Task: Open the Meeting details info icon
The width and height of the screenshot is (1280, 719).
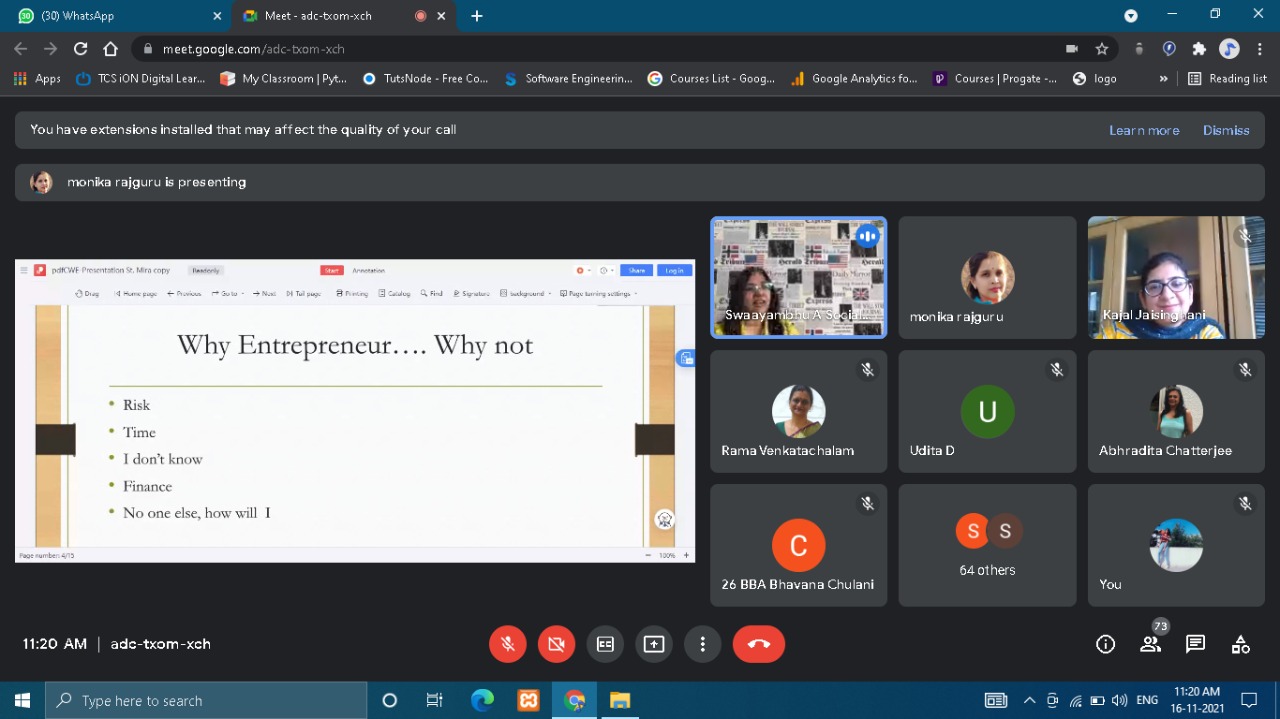Action: pos(1105,645)
